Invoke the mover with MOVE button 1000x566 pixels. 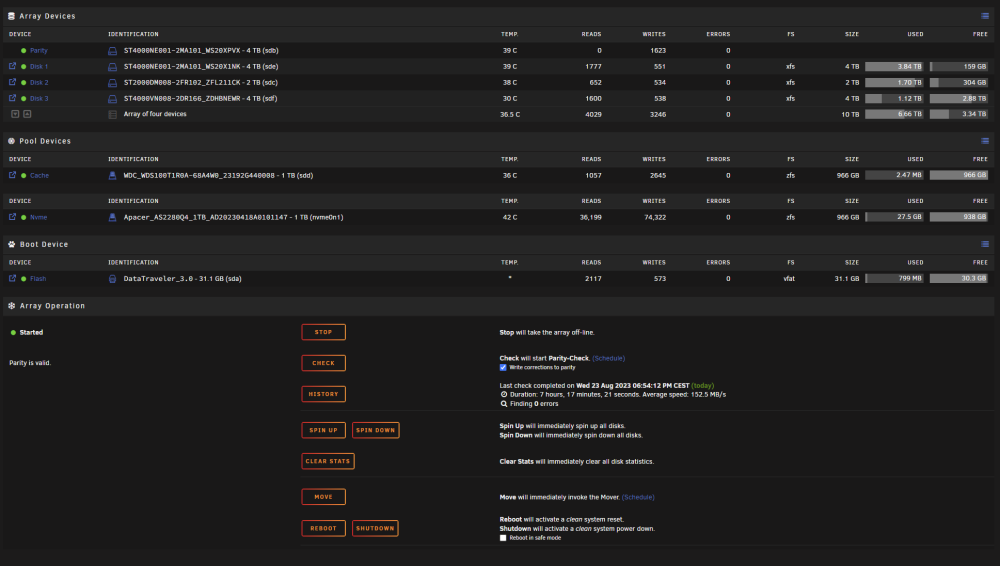click(x=323, y=497)
